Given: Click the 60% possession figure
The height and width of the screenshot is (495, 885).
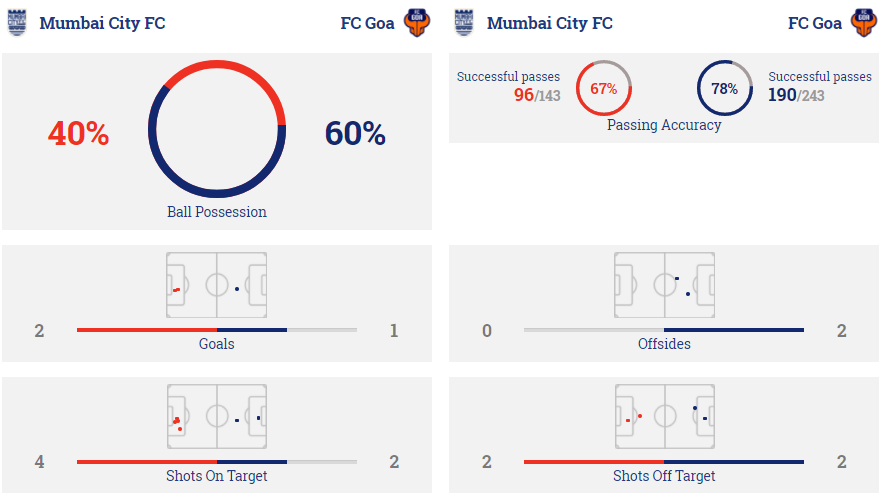Looking at the screenshot, I should click(x=355, y=134).
